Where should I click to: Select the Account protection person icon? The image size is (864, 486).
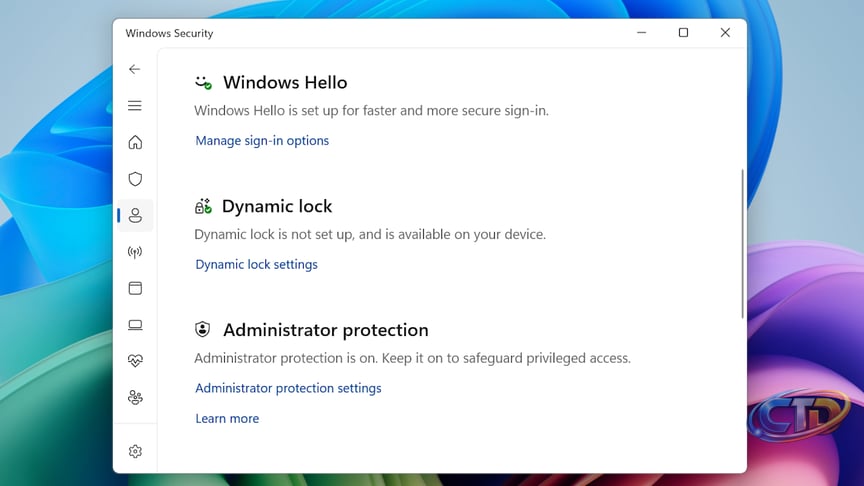(135, 215)
